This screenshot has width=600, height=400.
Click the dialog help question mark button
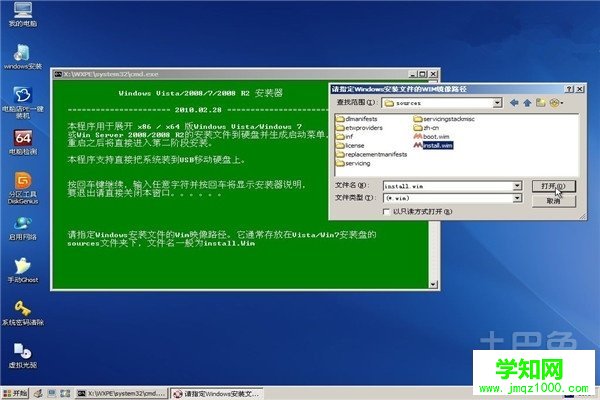(x=569, y=89)
